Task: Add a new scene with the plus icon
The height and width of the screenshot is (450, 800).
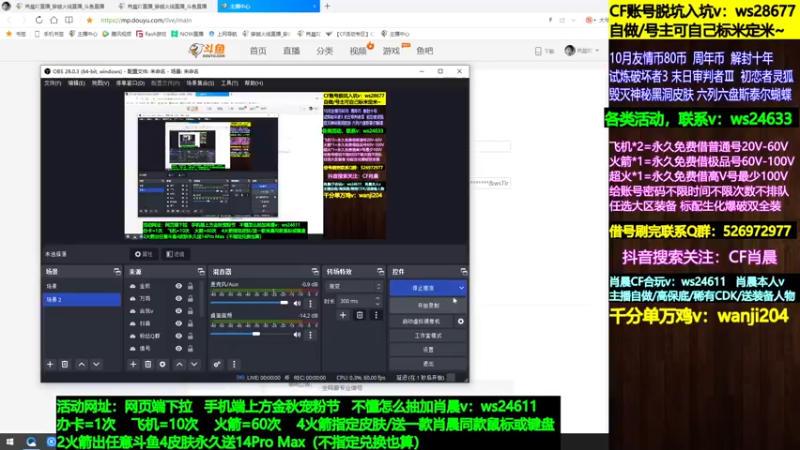Action: pos(50,364)
